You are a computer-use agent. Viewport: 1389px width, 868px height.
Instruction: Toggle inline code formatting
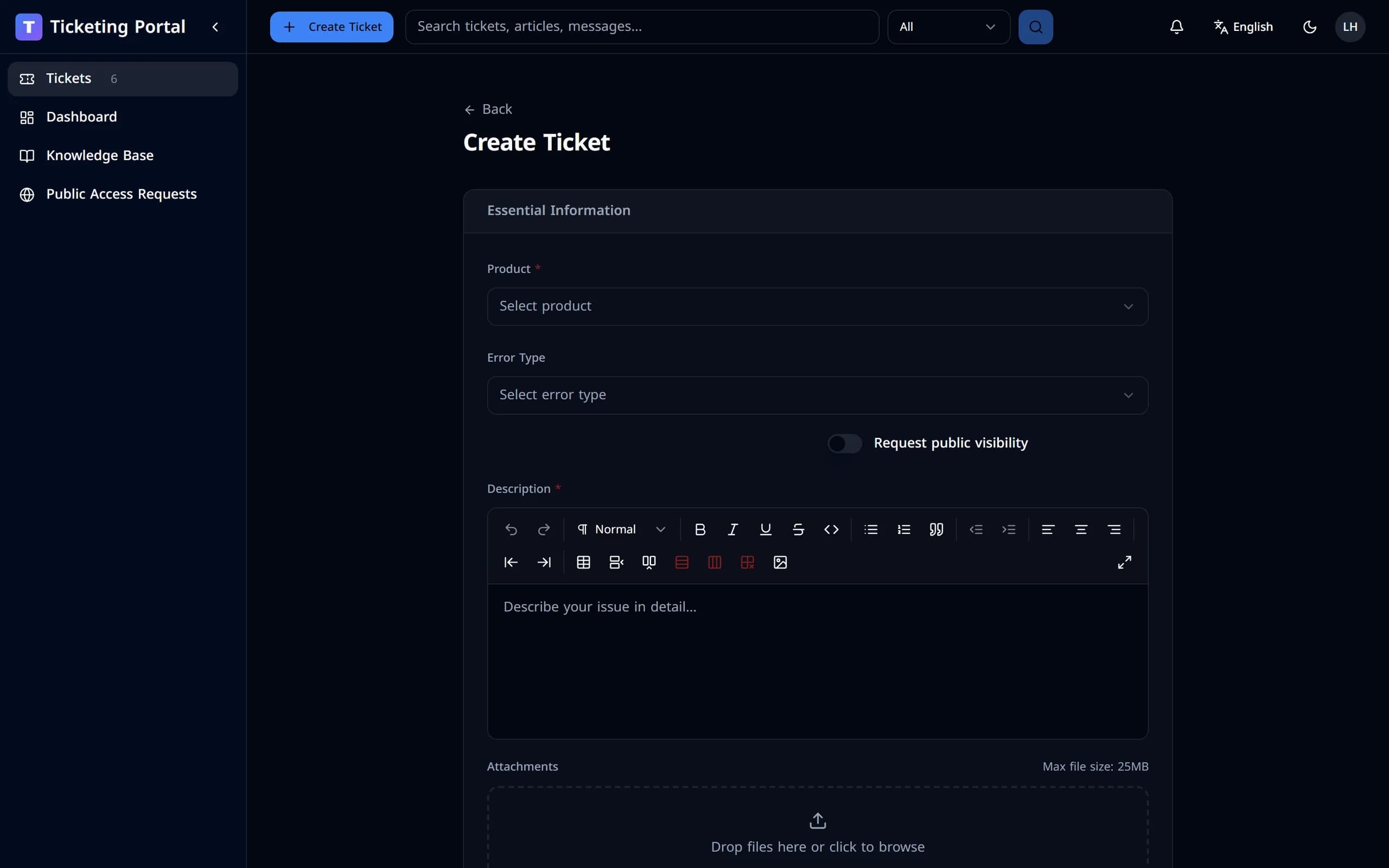pyautogui.click(x=831, y=529)
